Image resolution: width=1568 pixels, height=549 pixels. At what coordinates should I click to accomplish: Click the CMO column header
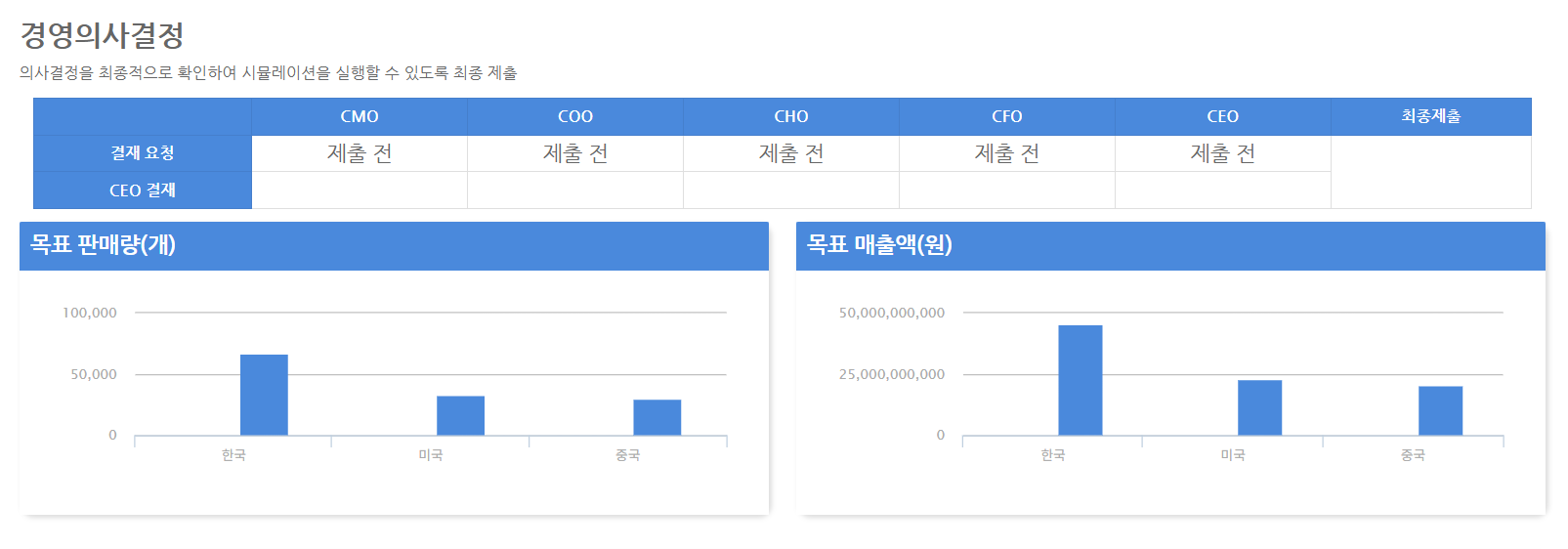coord(360,116)
